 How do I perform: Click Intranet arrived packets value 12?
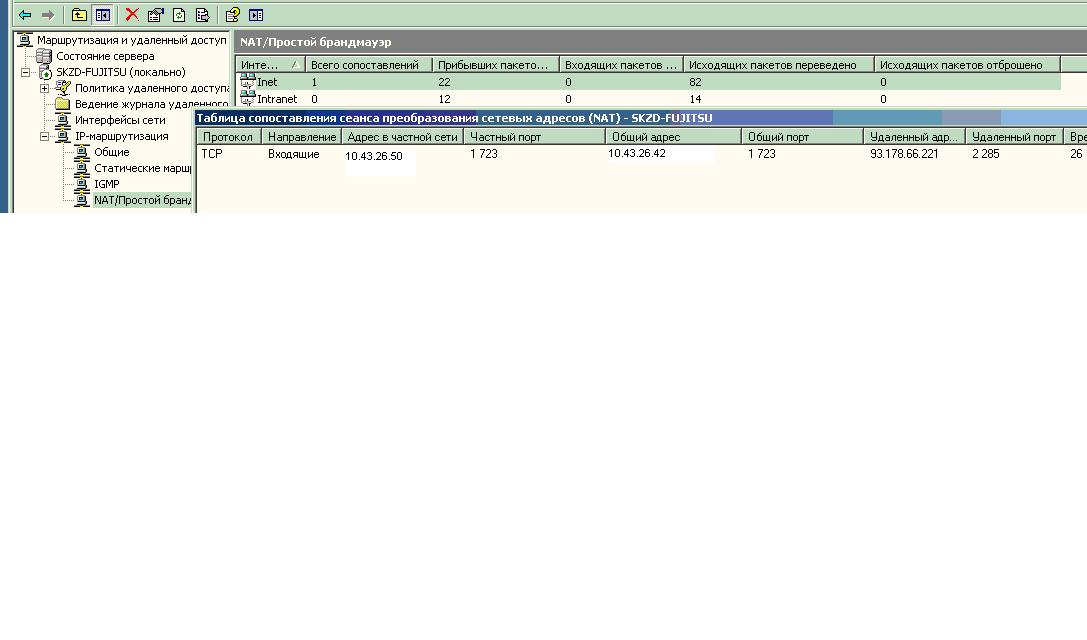pyautogui.click(x=444, y=99)
